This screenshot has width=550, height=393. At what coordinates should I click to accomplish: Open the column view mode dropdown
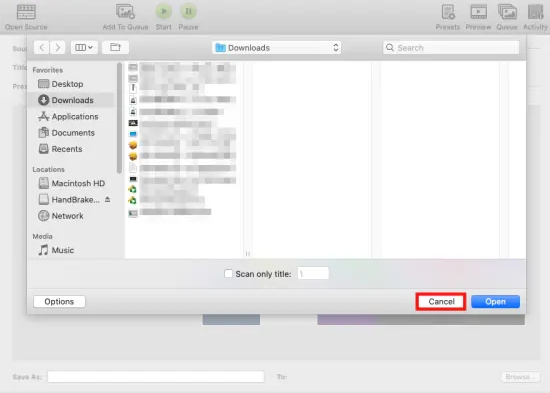84,47
